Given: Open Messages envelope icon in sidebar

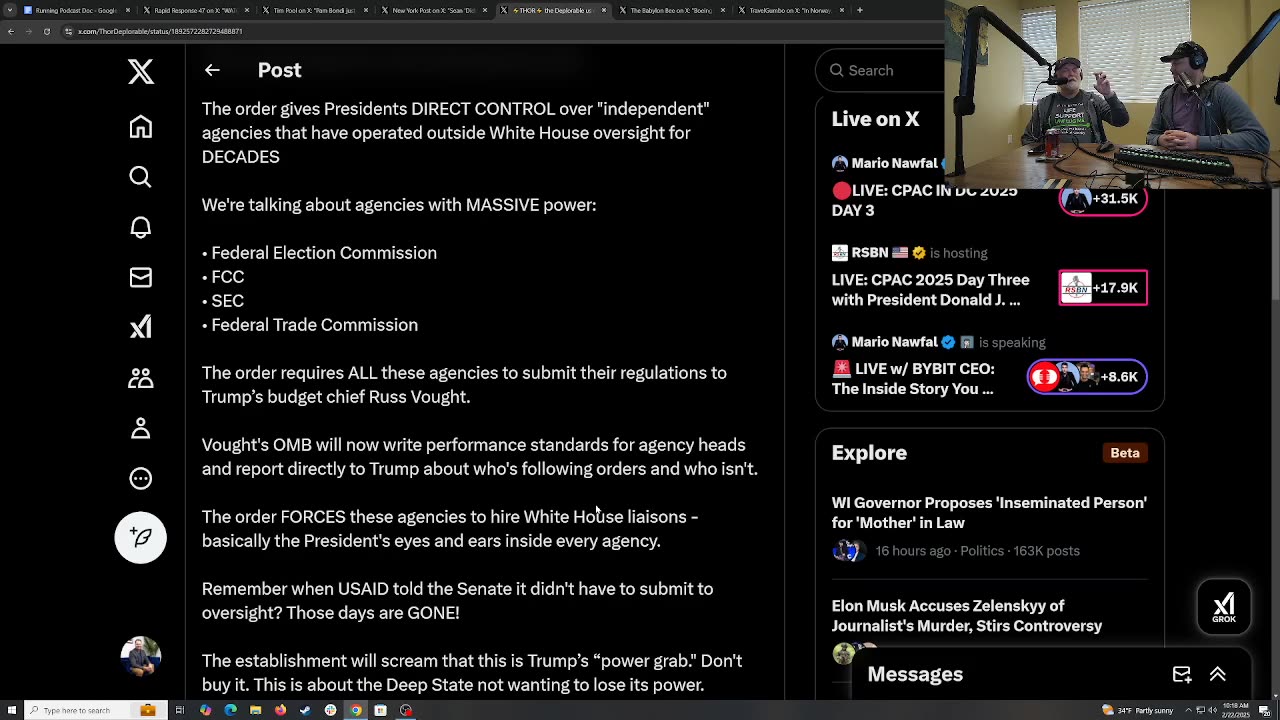Looking at the screenshot, I should (x=140, y=277).
